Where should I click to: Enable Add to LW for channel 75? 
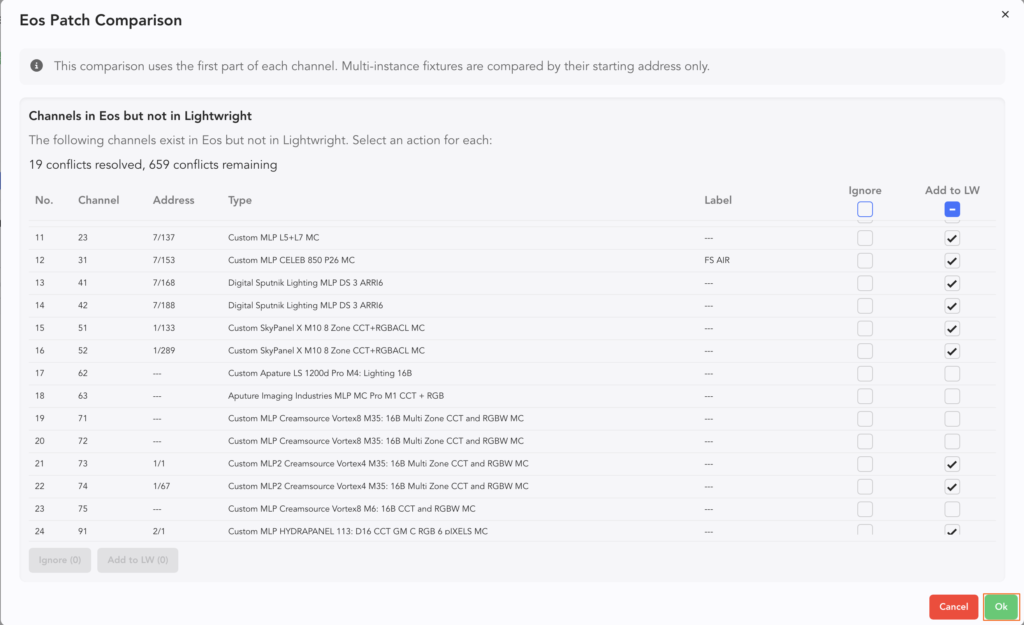[x=952, y=508]
